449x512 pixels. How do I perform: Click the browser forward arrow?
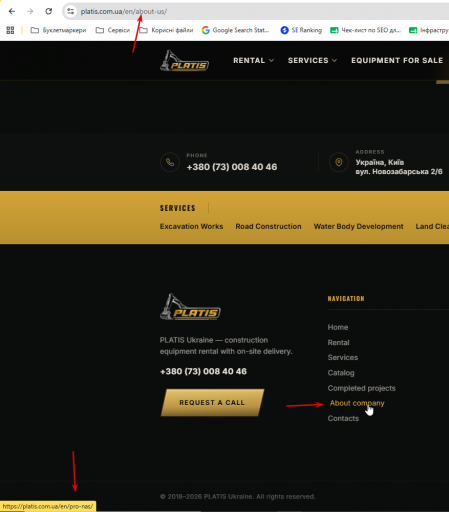coord(30,11)
